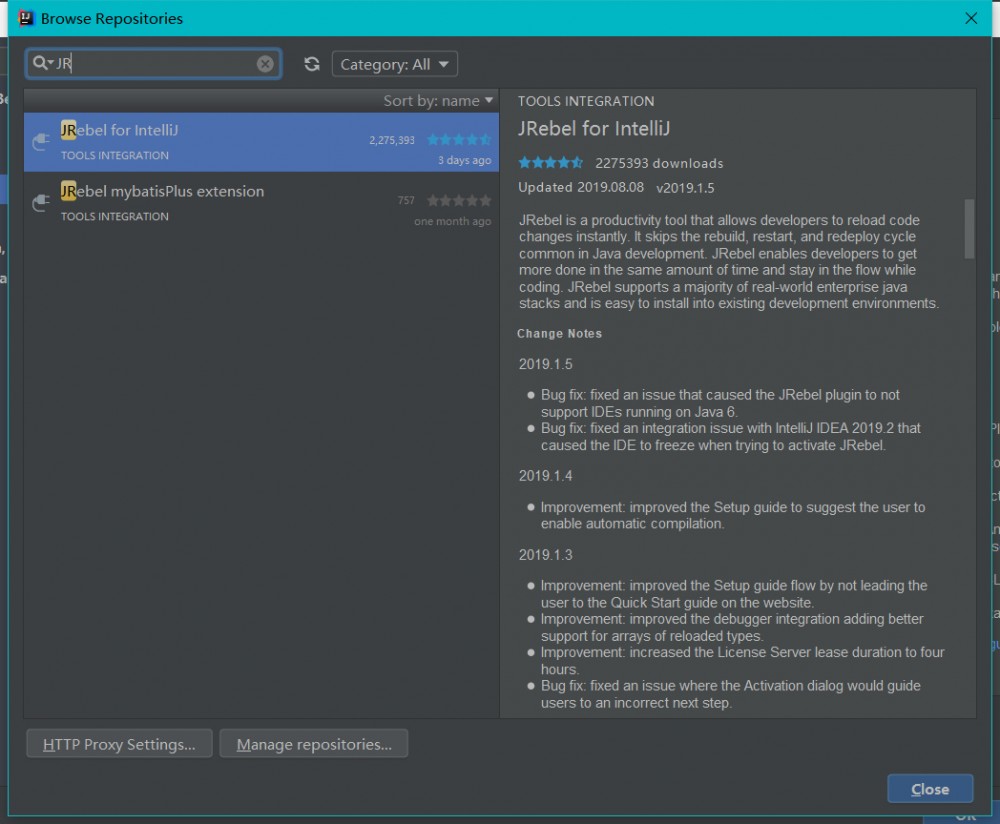Select JRebel for IntelliJ plugin row

pos(261,142)
